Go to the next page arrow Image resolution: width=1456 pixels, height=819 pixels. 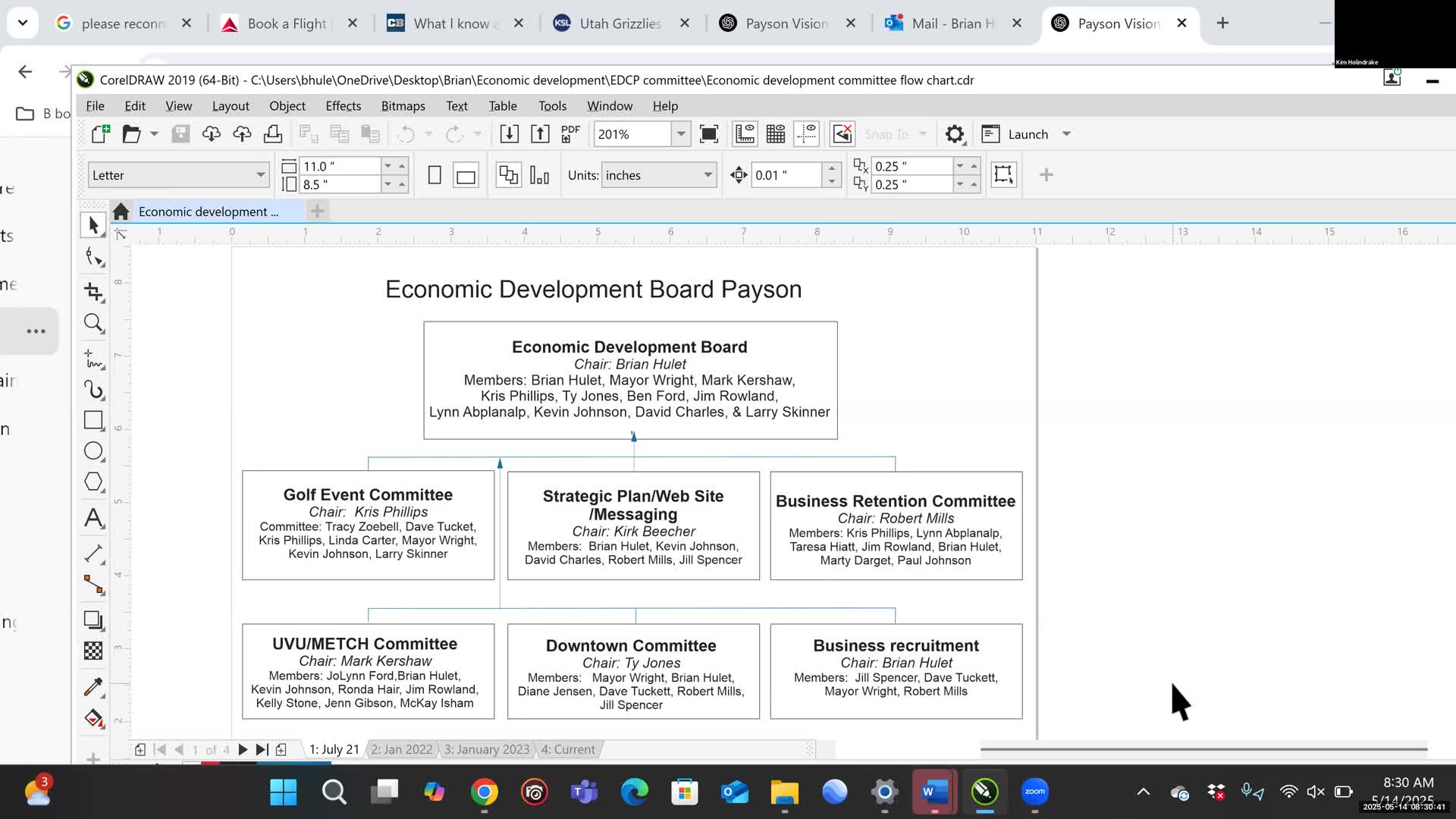click(243, 749)
